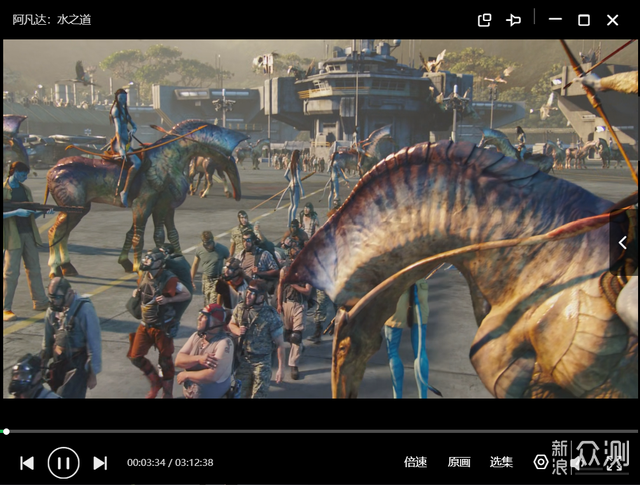Close the video player window
Viewport: 640px width, 485px height.
click(x=612, y=20)
